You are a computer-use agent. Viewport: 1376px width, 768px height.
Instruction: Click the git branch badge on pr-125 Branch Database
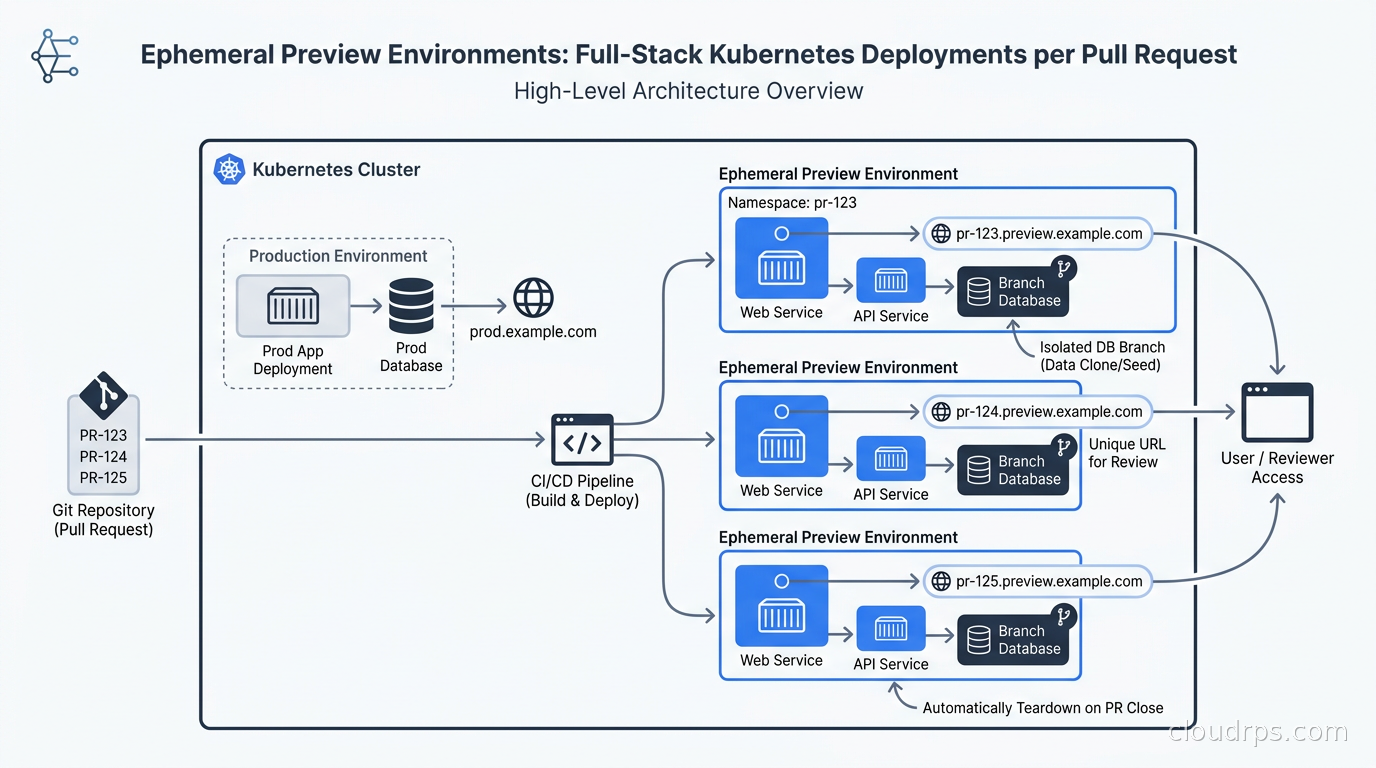[1063, 616]
